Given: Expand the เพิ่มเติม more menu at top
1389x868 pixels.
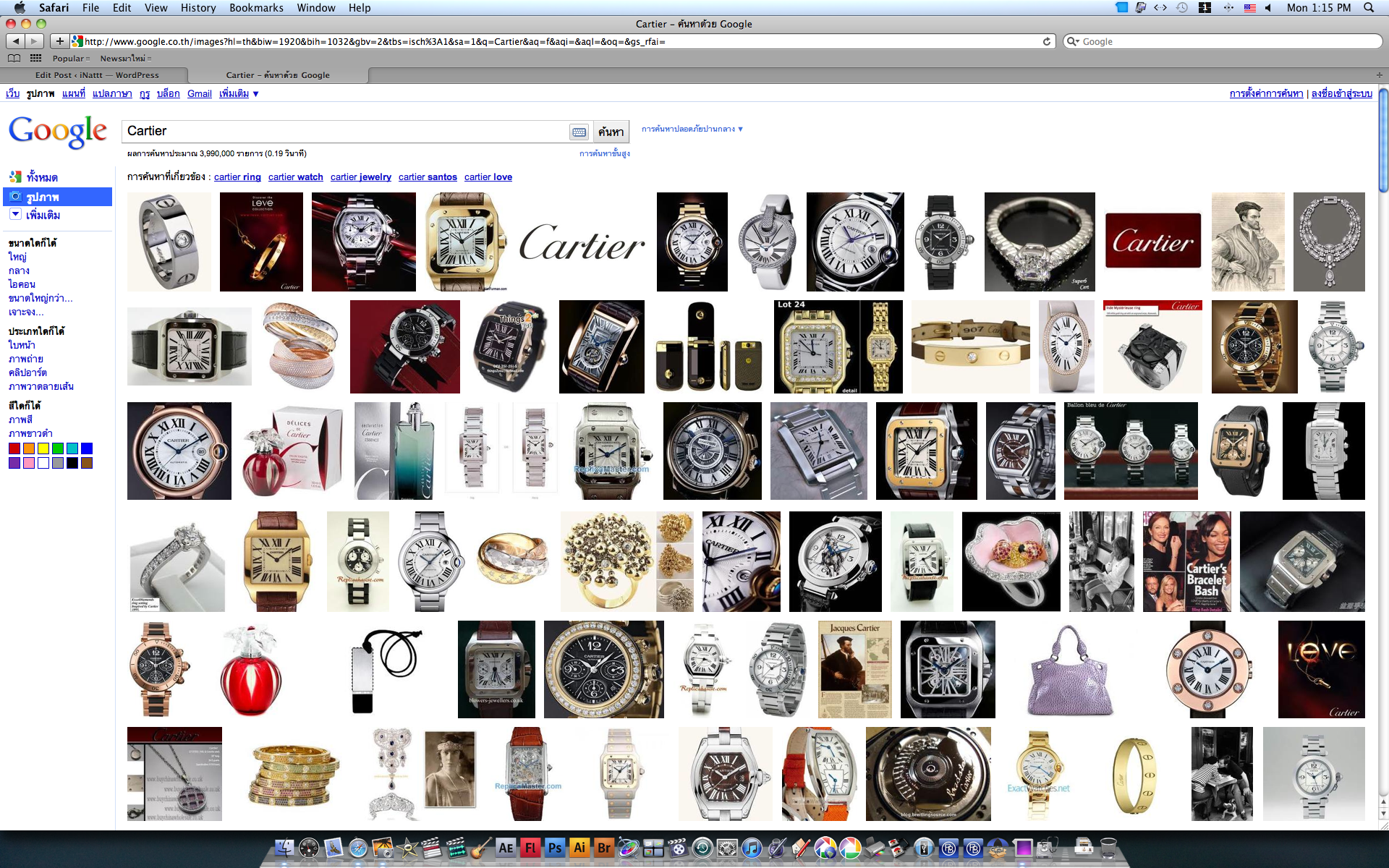Looking at the screenshot, I should (239, 93).
